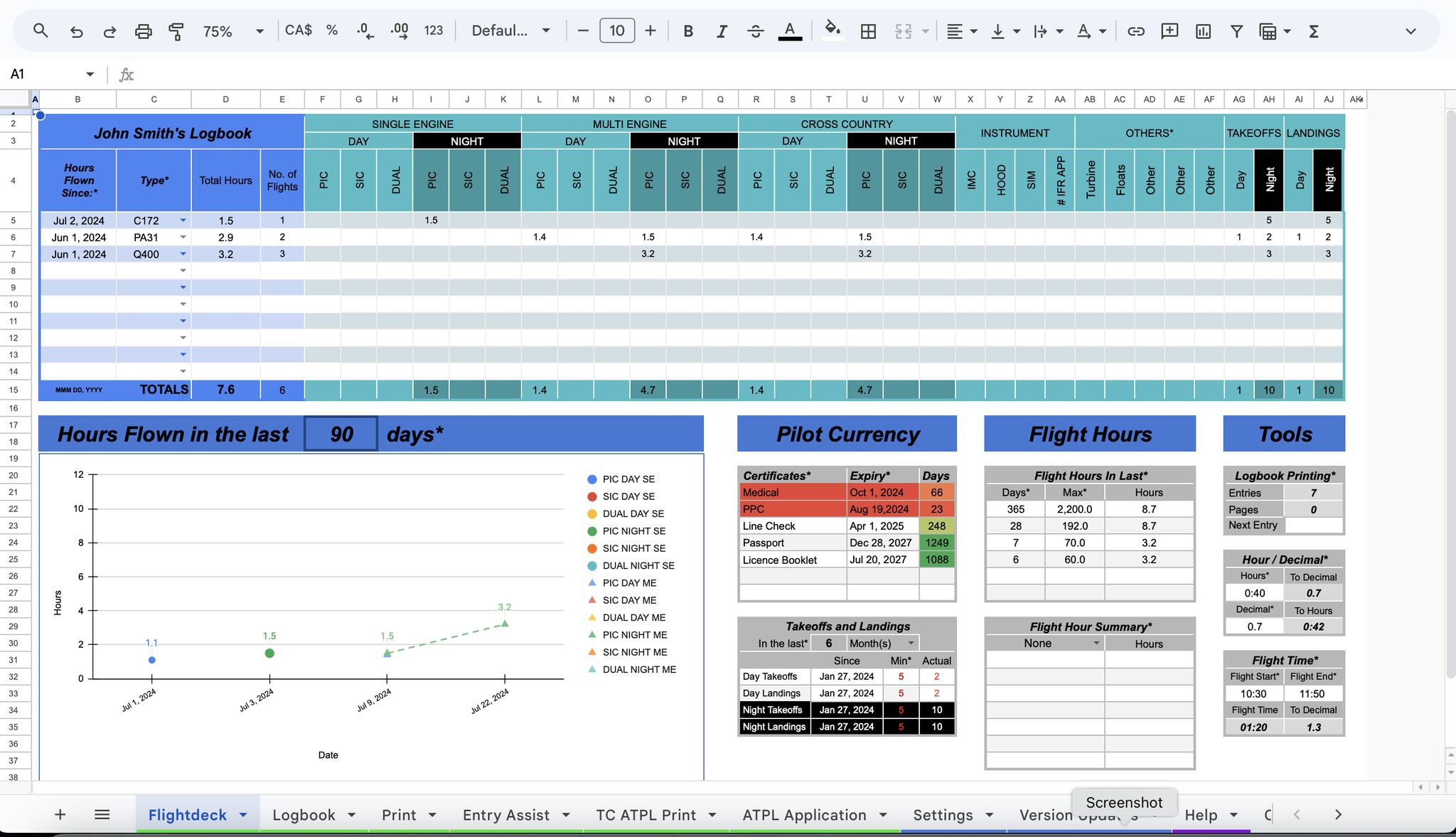1456x837 pixels.
Task: Increase decimal places
Action: [399, 31]
